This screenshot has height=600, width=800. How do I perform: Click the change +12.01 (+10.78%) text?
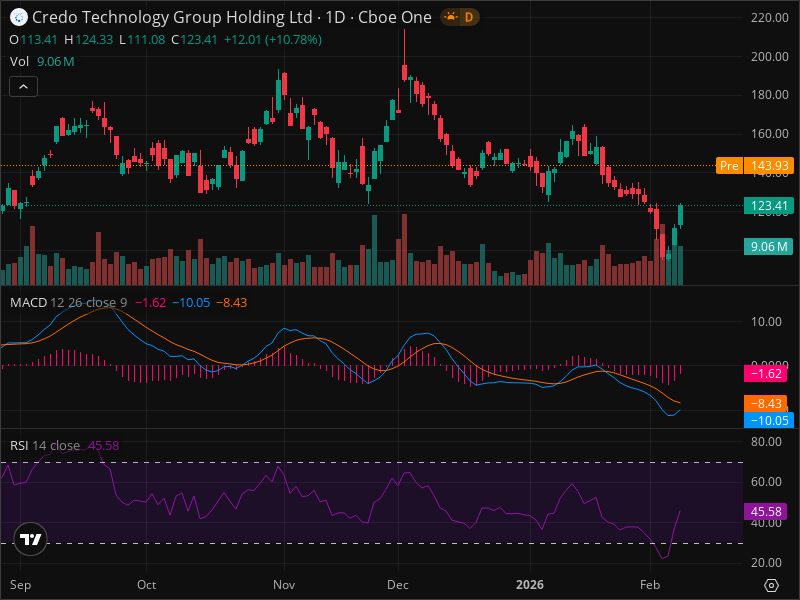coord(273,40)
